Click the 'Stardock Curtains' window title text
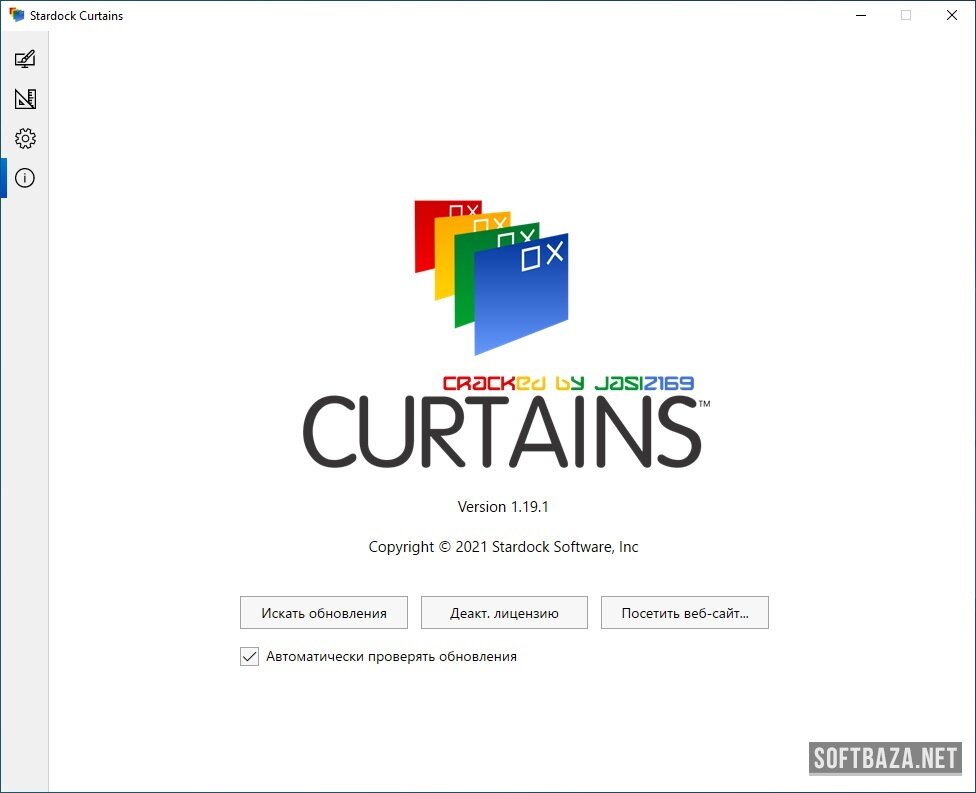 point(76,15)
